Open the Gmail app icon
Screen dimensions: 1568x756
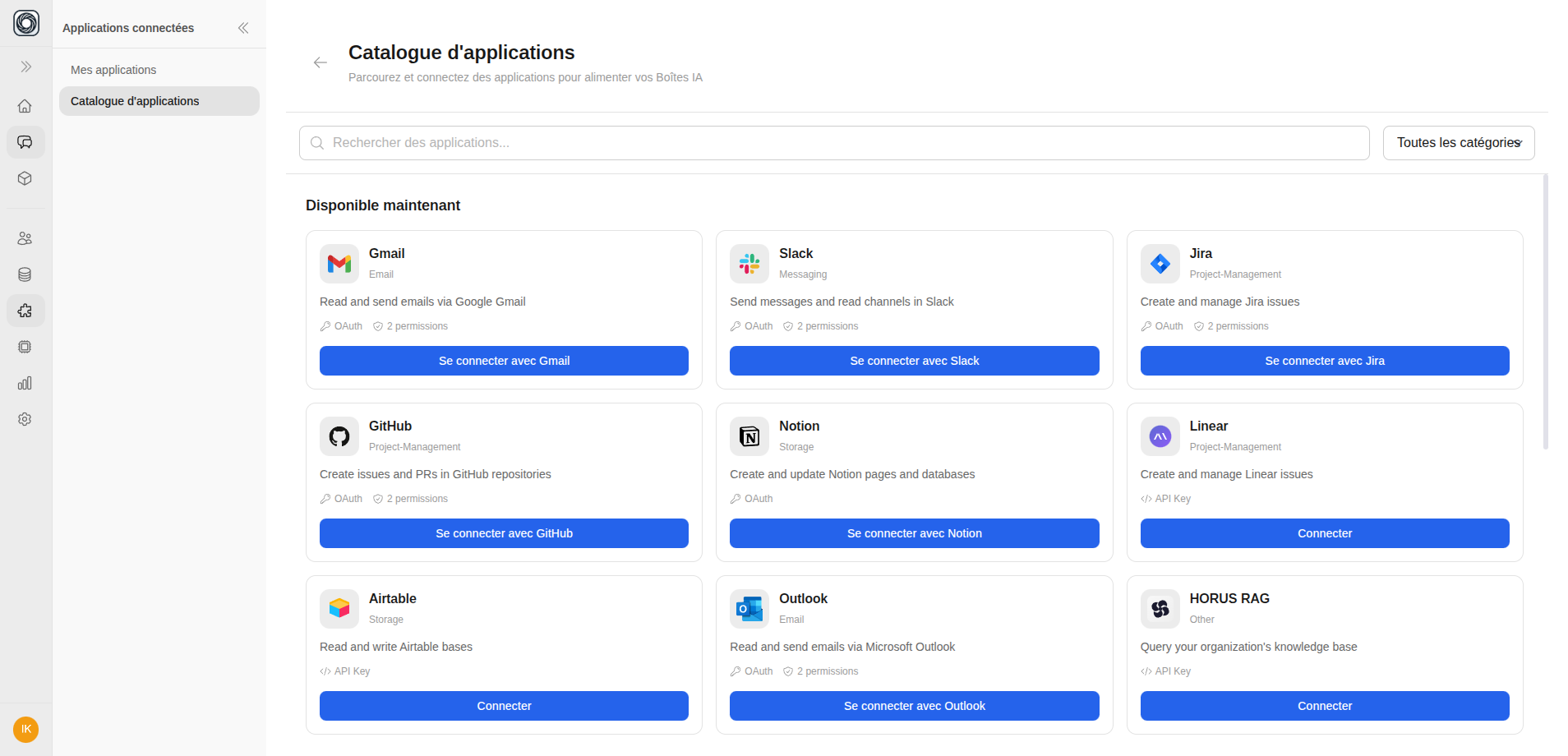tap(339, 263)
